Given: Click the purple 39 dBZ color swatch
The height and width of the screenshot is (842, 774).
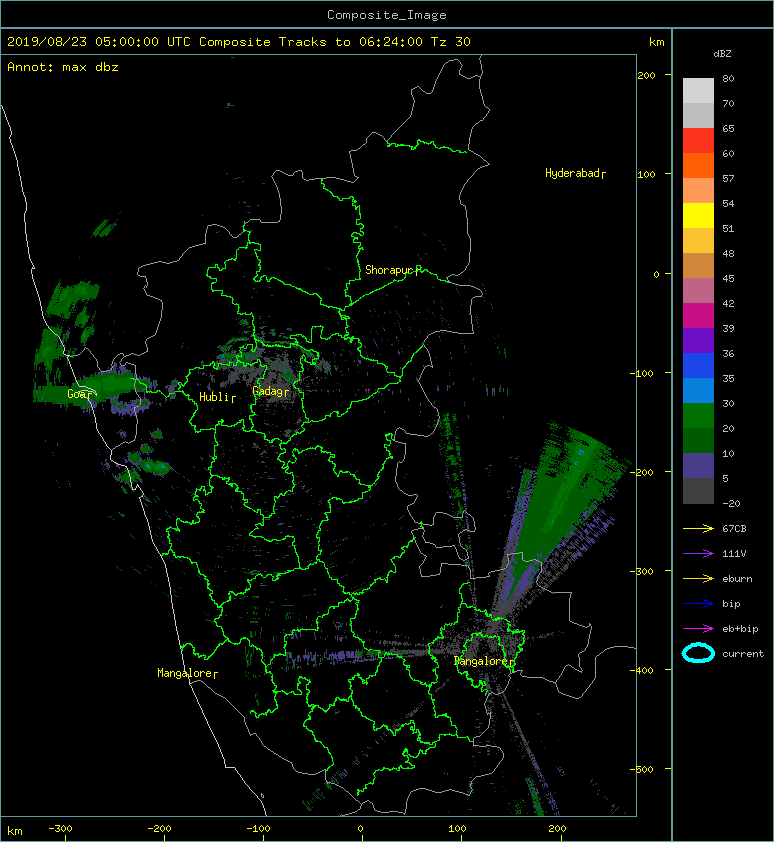Looking at the screenshot, I should (698, 340).
